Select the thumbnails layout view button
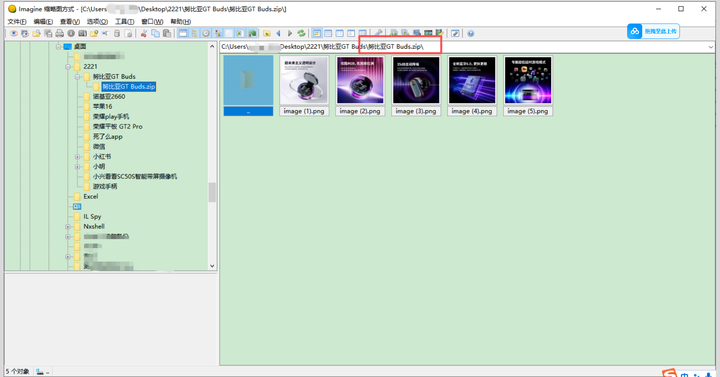Viewport: 720px width, 377px height. [x=317, y=34]
